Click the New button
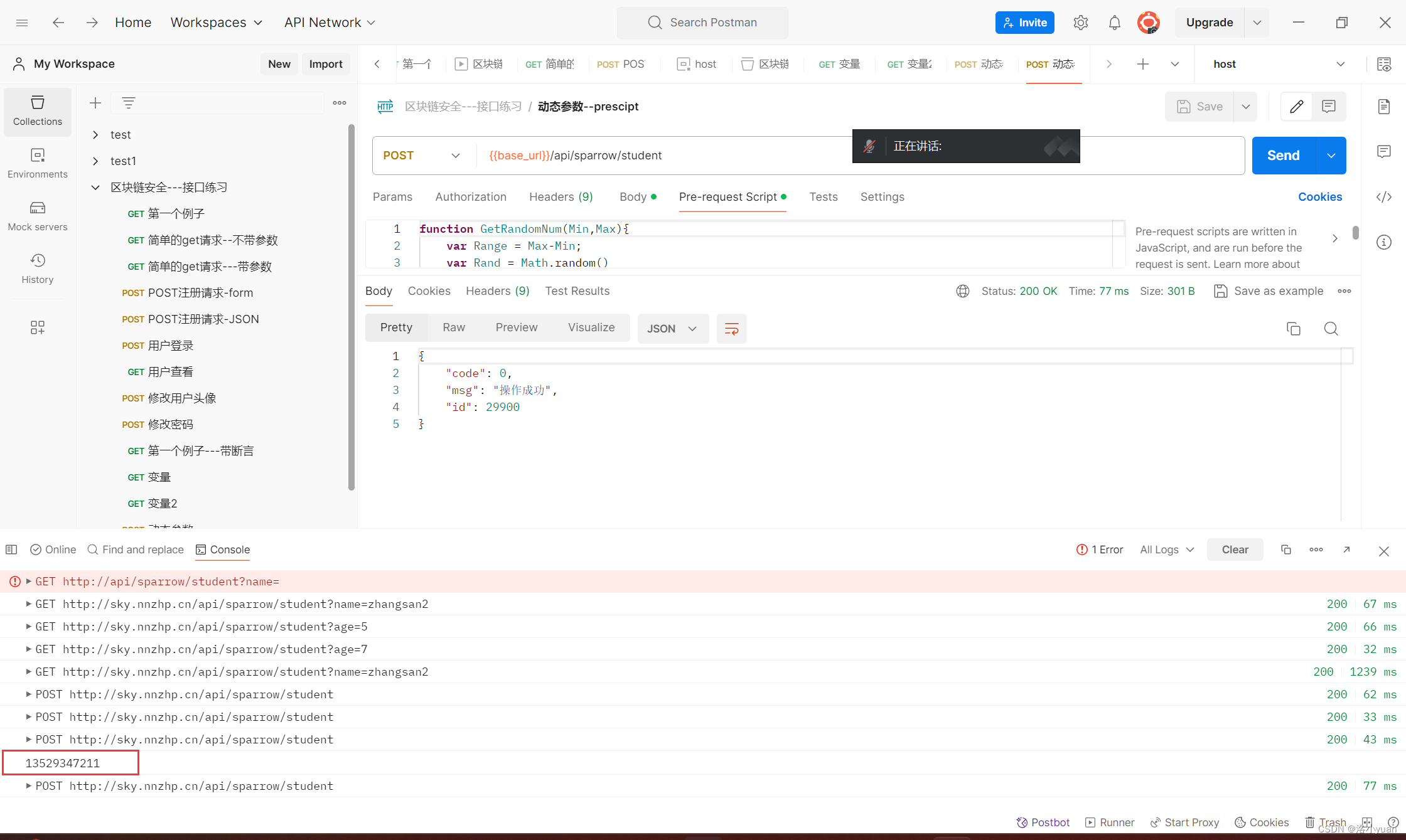 [x=279, y=64]
